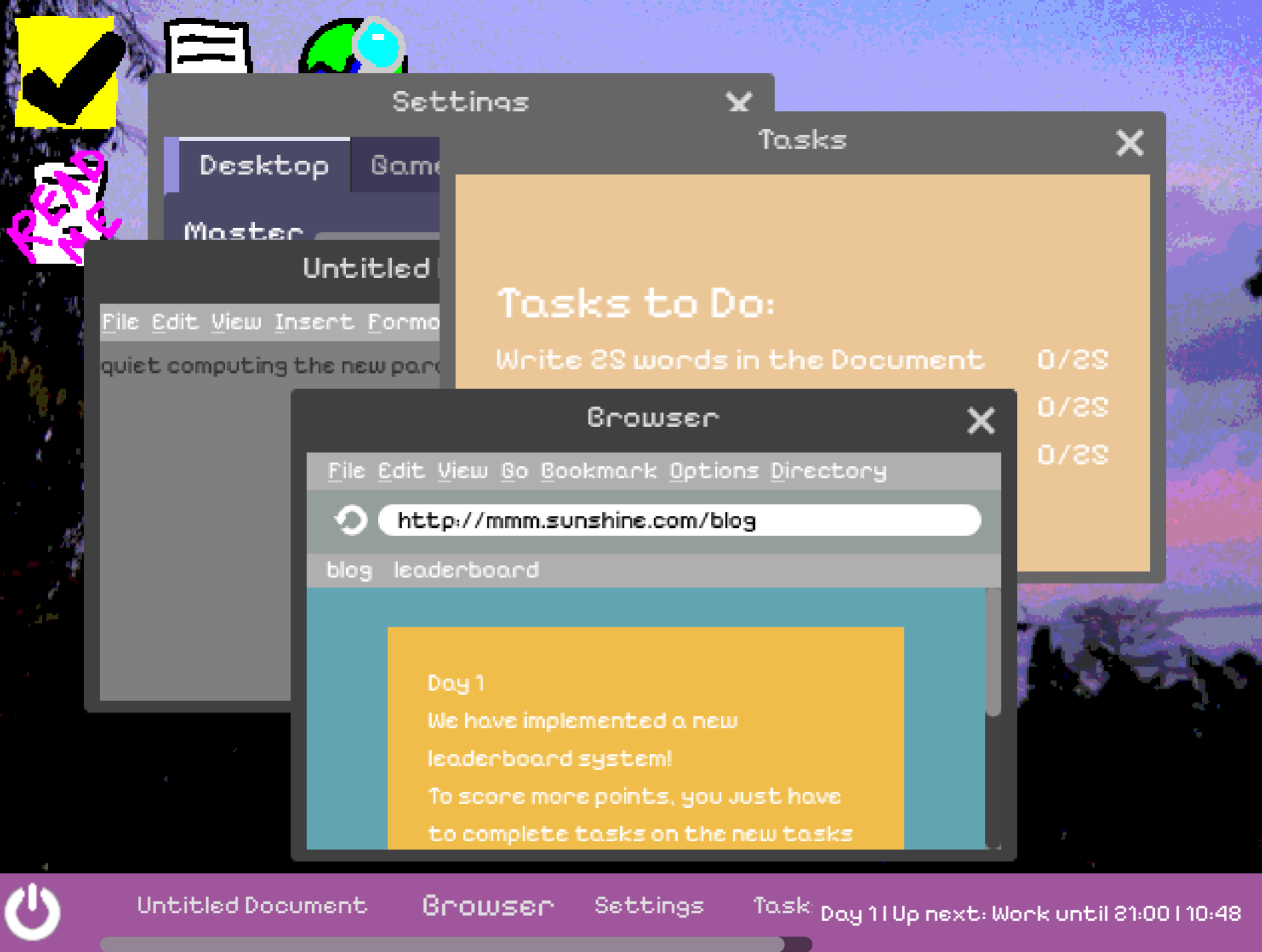Open the Directory menu in Browser
This screenshot has width=1262, height=952.
829,471
